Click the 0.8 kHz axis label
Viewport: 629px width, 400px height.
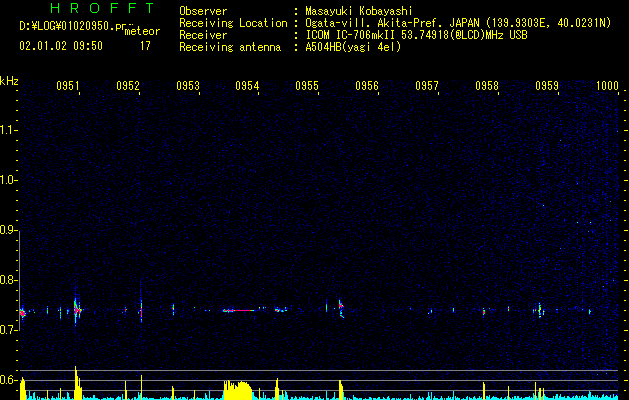coord(7,280)
